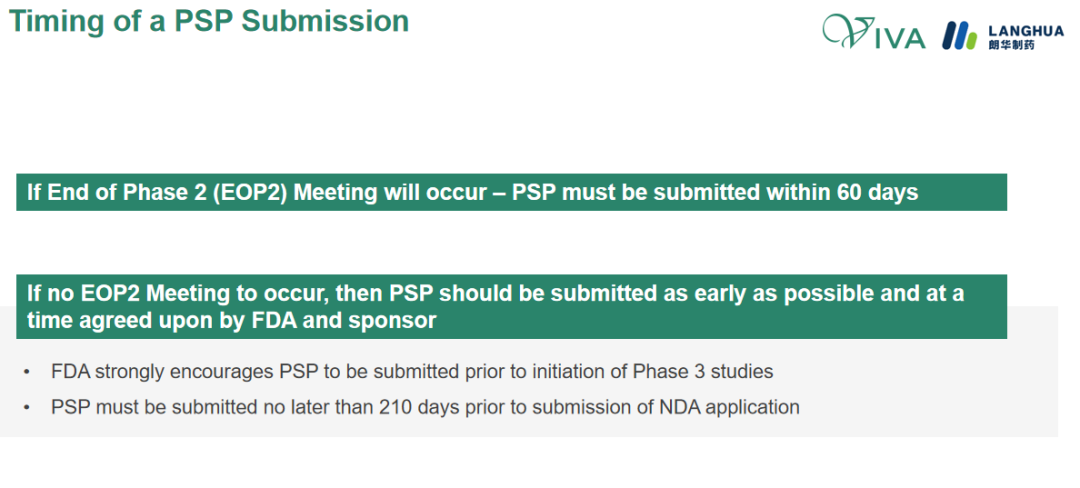This screenshot has width=1080, height=488.
Task: Select the 'no later than 210 days' bullet
Action: (425, 407)
